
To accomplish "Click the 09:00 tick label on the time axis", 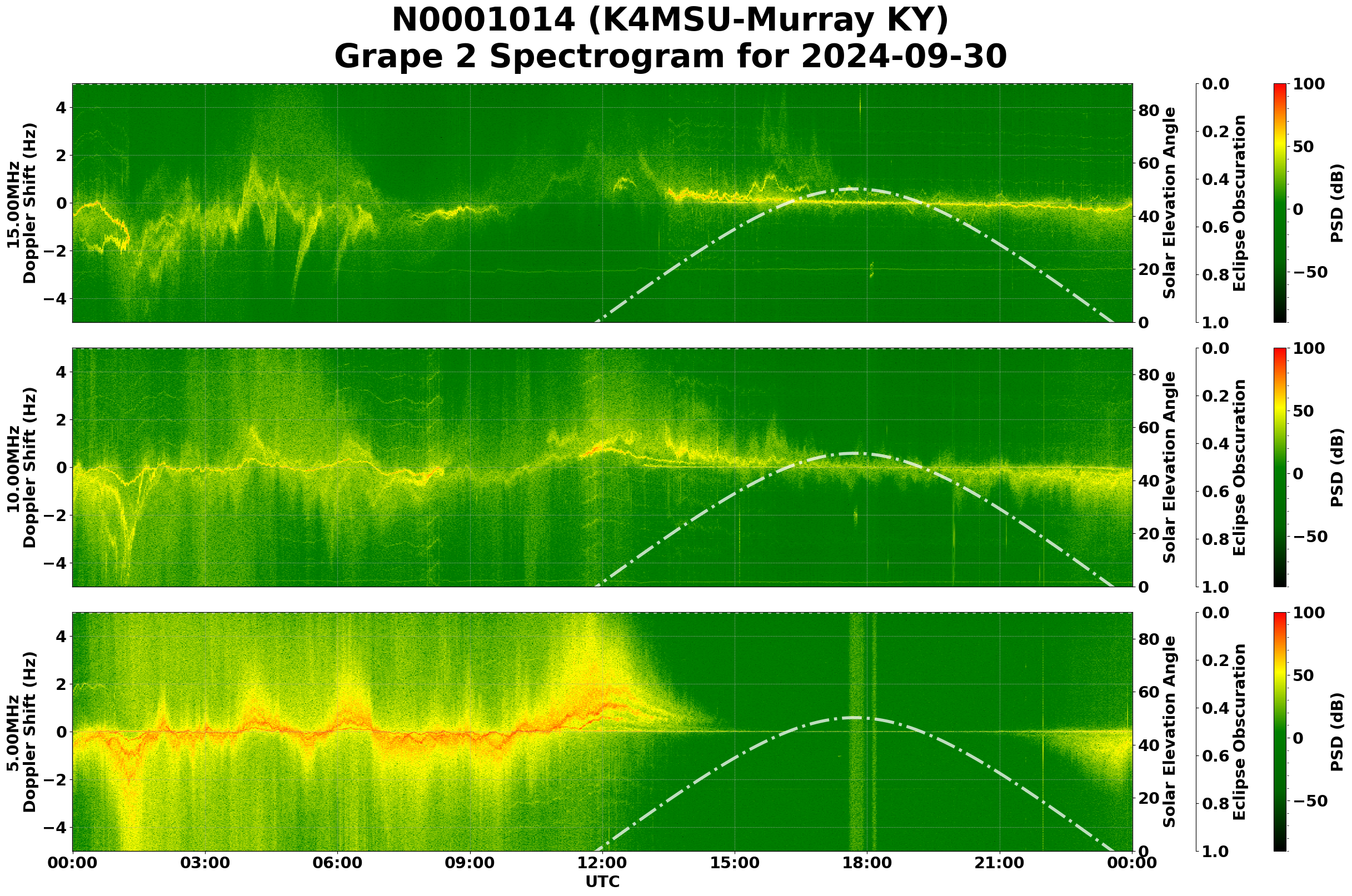I will click(470, 863).
